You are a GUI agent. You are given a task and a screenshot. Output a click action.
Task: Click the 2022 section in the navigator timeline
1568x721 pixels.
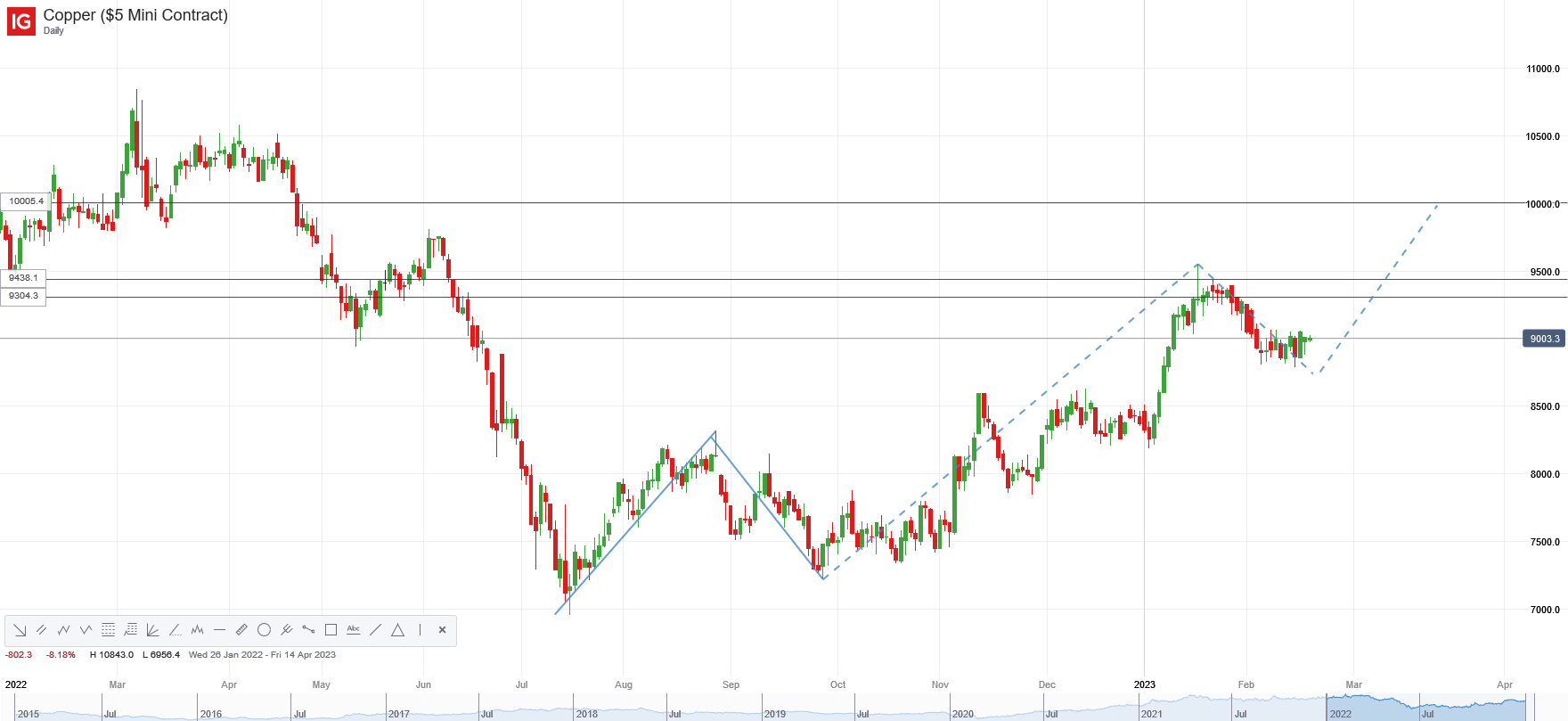click(1340, 714)
